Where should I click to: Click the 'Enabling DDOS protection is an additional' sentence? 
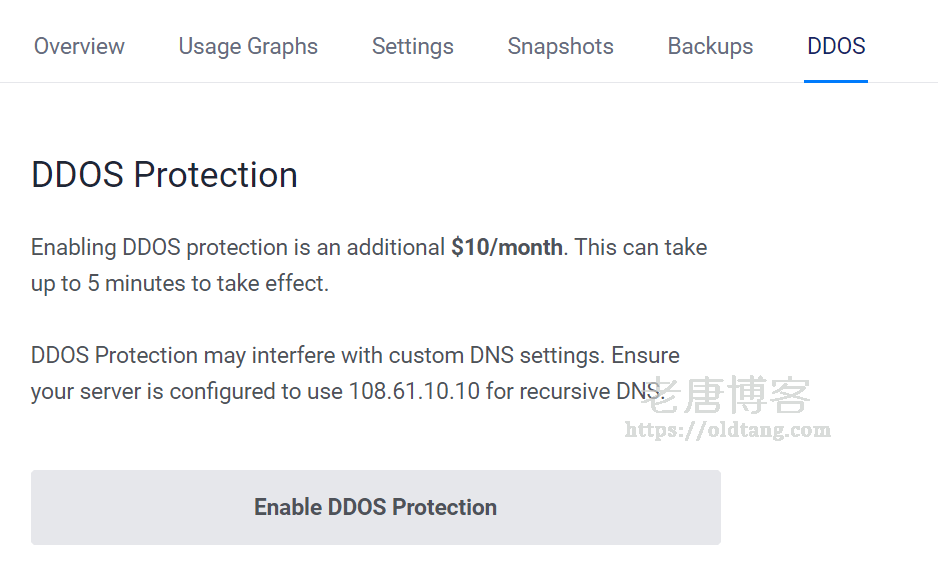(237, 248)
